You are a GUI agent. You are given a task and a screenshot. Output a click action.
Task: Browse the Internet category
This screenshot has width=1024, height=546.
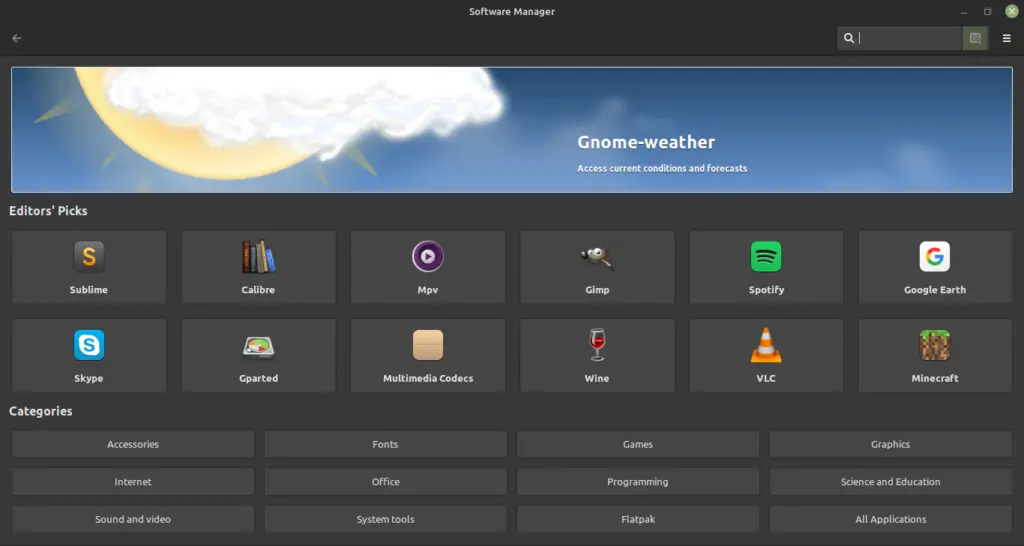tap(133, 482)
